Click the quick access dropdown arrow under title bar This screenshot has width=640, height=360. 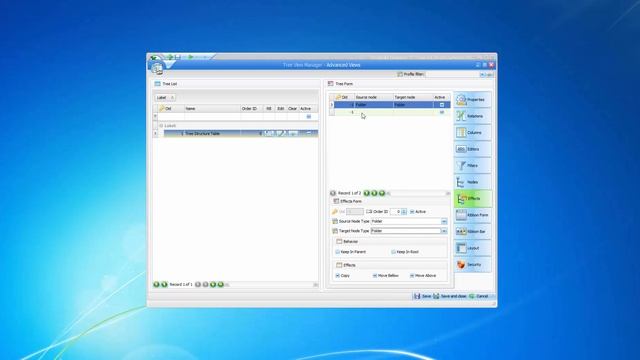tap(169, 65)
